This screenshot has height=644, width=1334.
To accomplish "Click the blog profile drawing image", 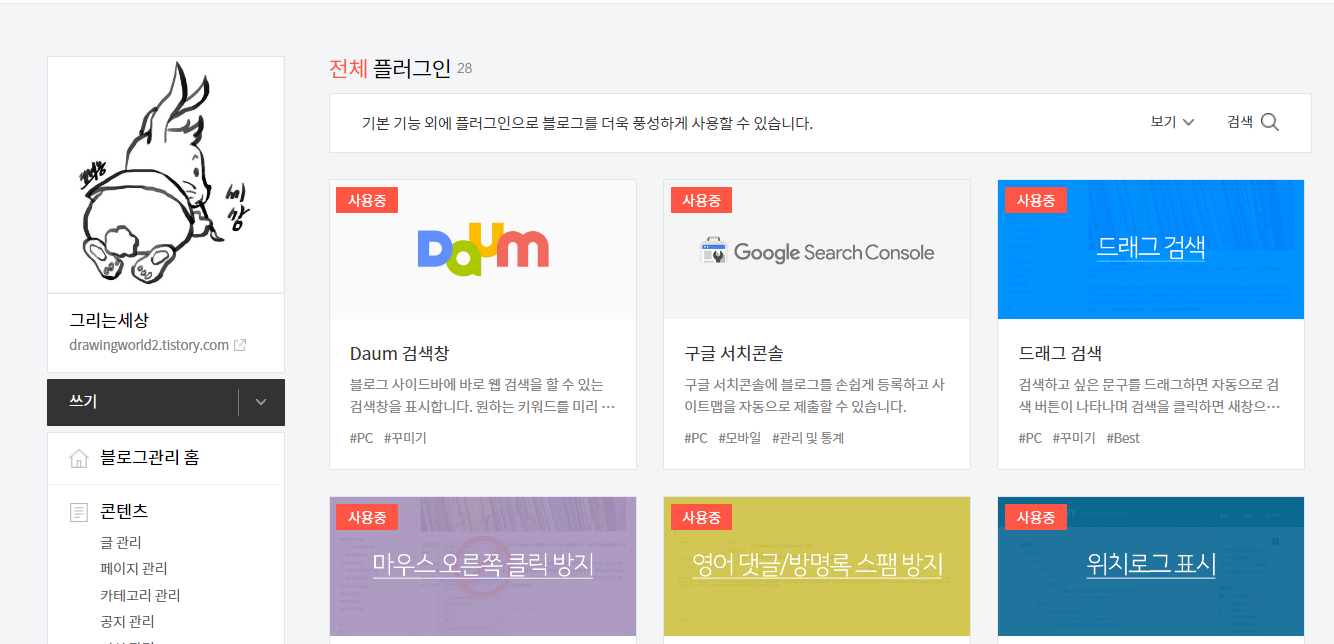I will tap(166, 175).
